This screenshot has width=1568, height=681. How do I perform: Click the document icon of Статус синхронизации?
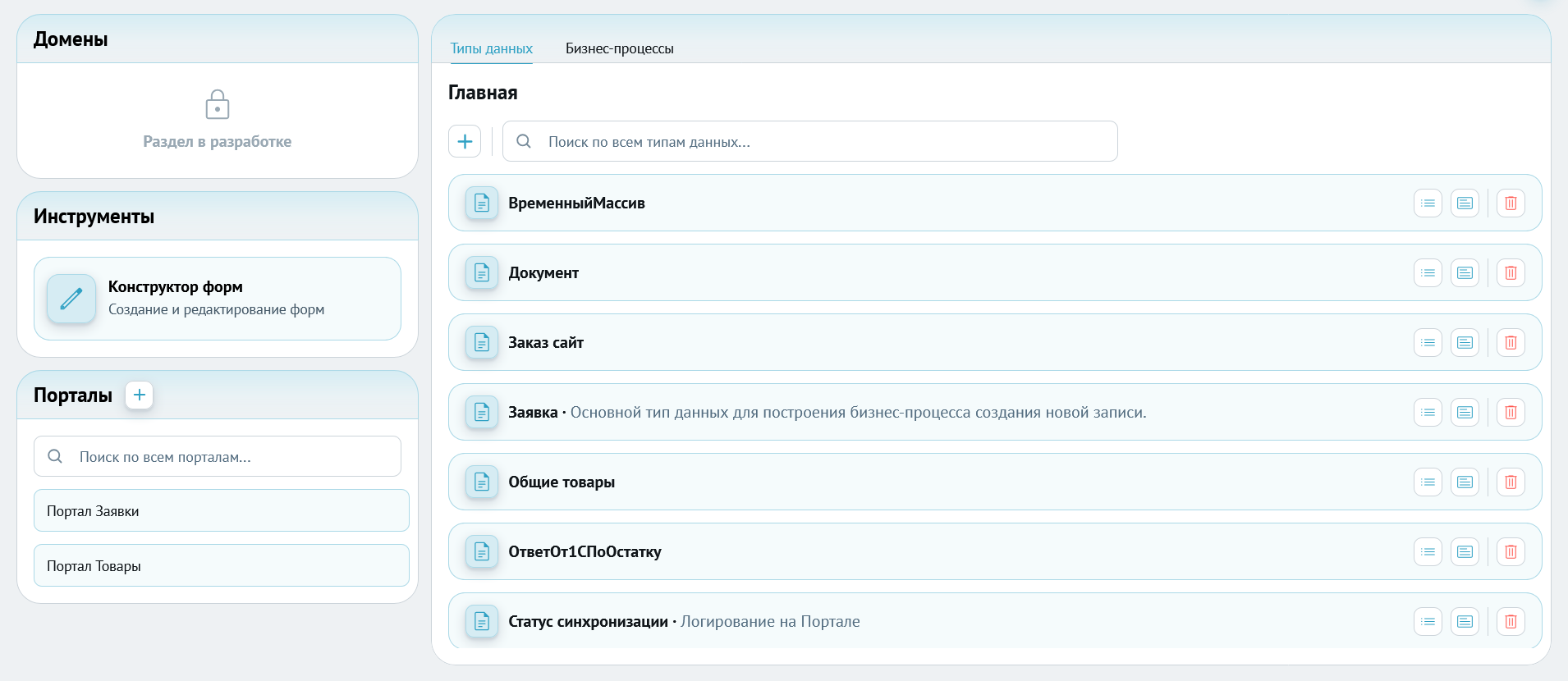482,621
